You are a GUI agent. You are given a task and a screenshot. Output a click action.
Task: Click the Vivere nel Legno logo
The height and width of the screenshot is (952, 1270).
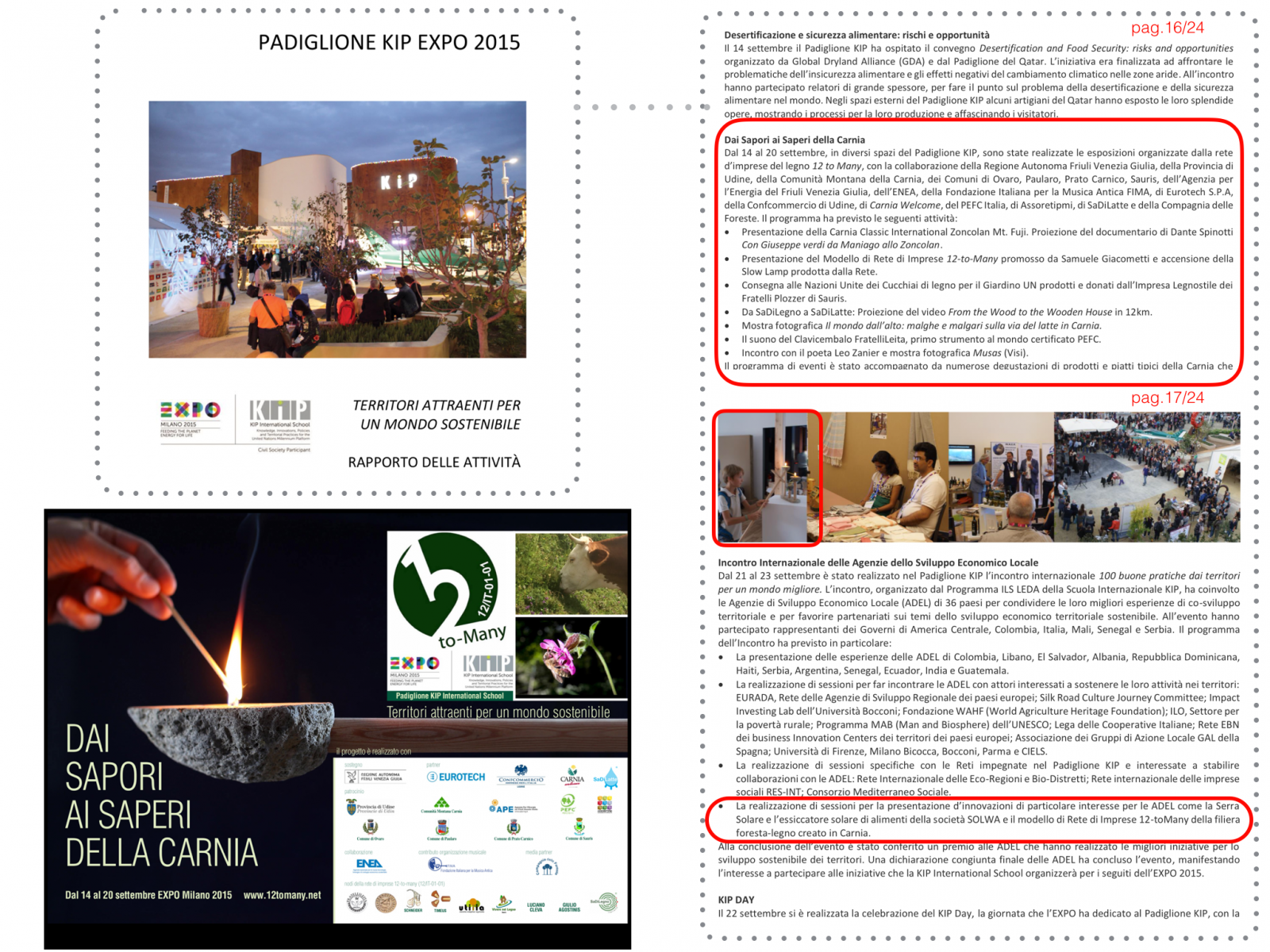coord(503,903)
